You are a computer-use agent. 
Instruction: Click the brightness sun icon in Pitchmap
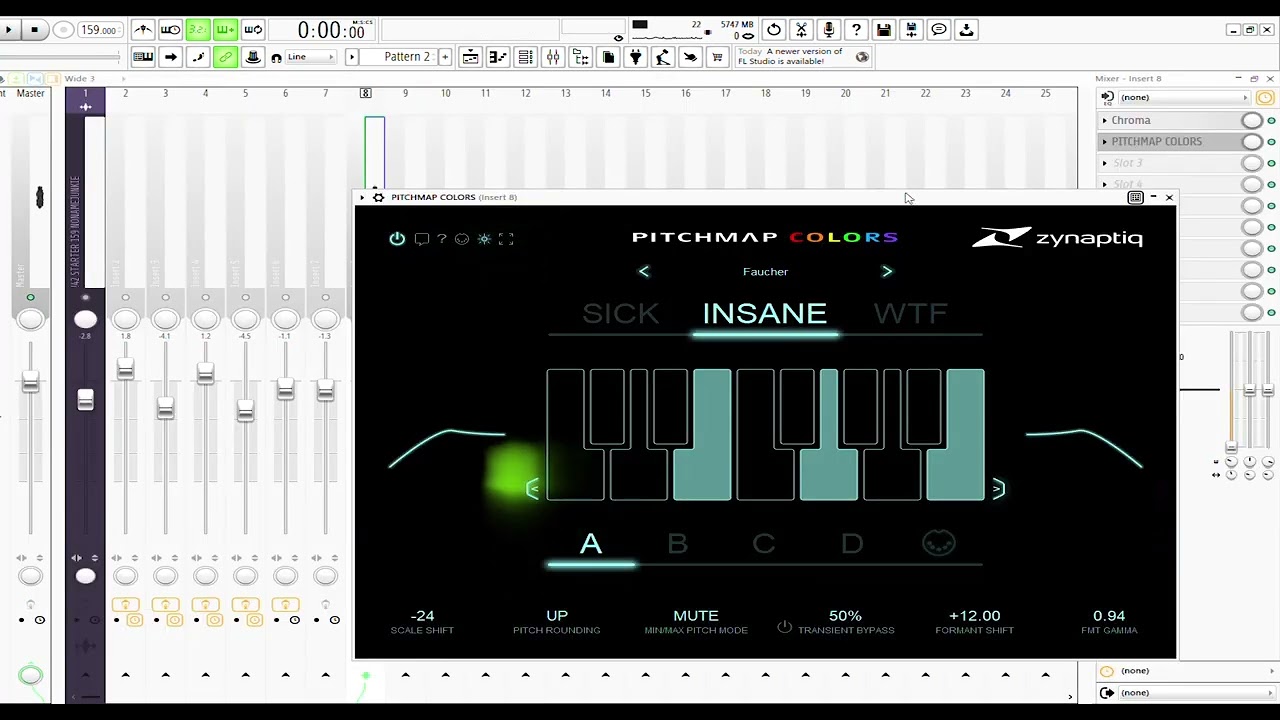coord(484,238)
